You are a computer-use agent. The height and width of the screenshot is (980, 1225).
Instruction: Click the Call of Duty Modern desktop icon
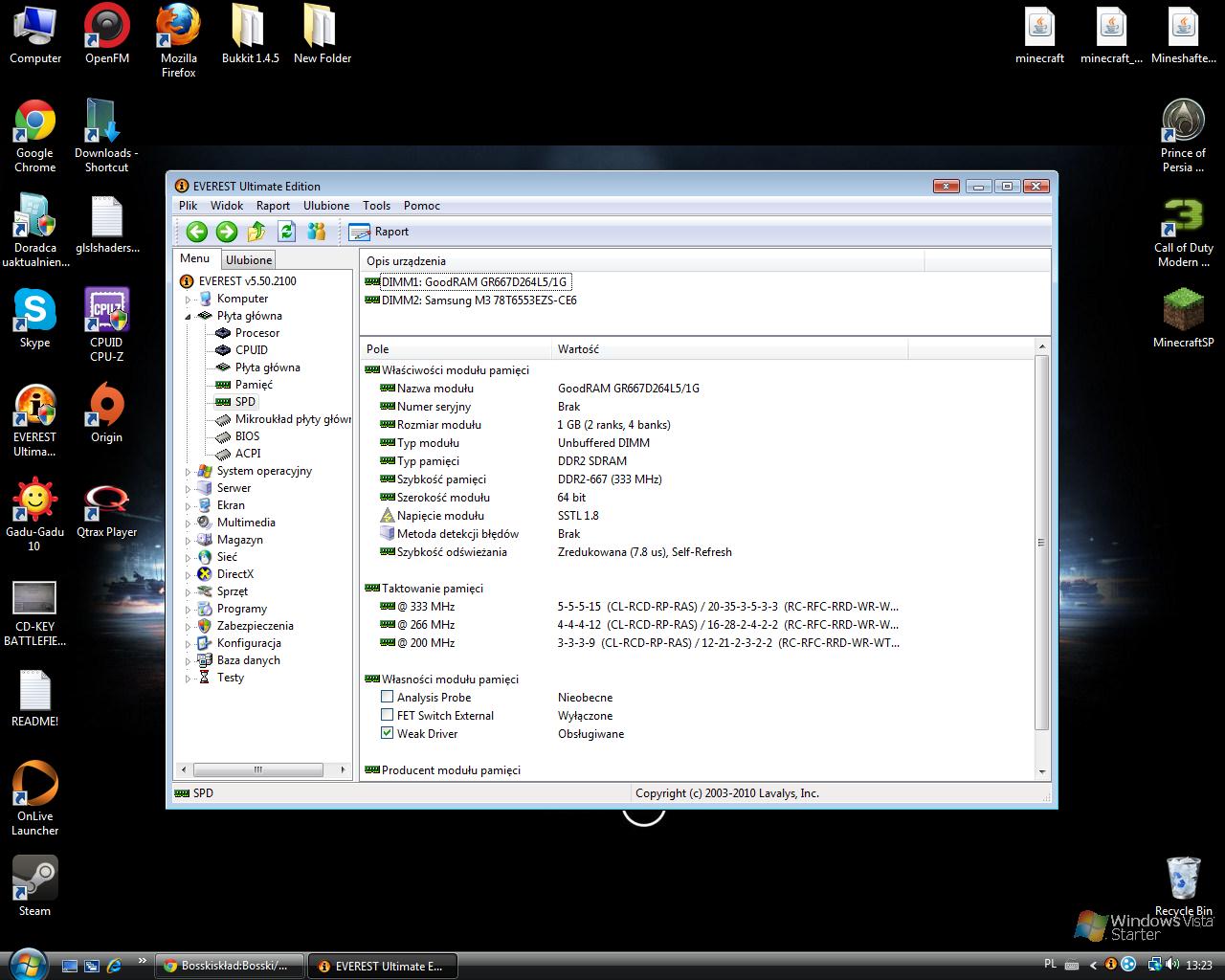pos(1184,232)
